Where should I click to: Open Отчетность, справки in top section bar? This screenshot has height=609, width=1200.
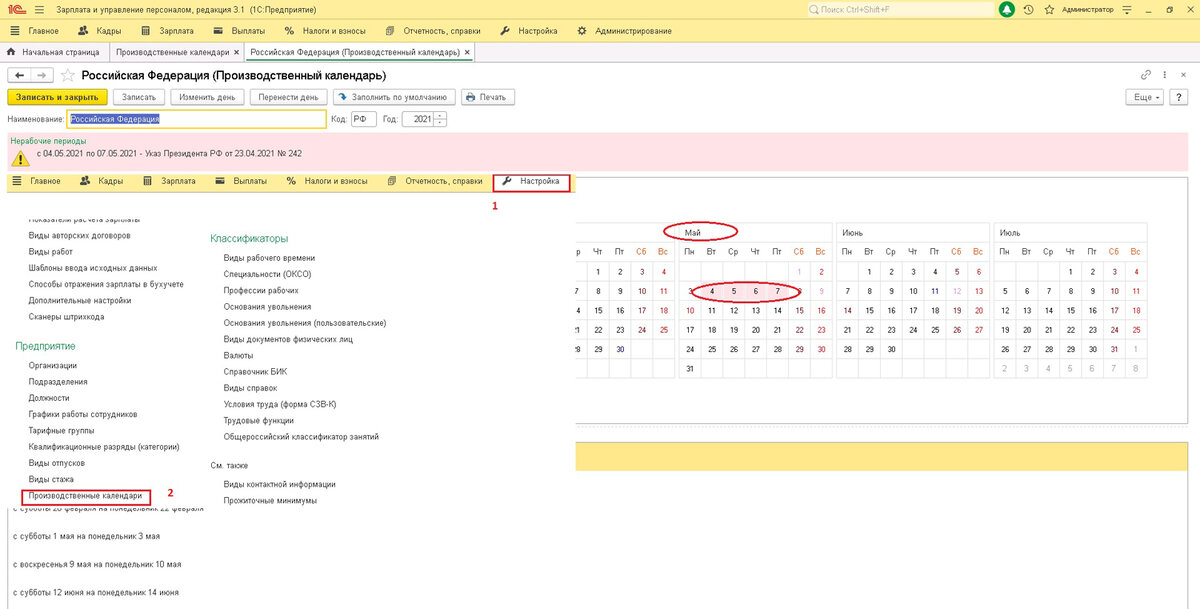tap(431, 31)
